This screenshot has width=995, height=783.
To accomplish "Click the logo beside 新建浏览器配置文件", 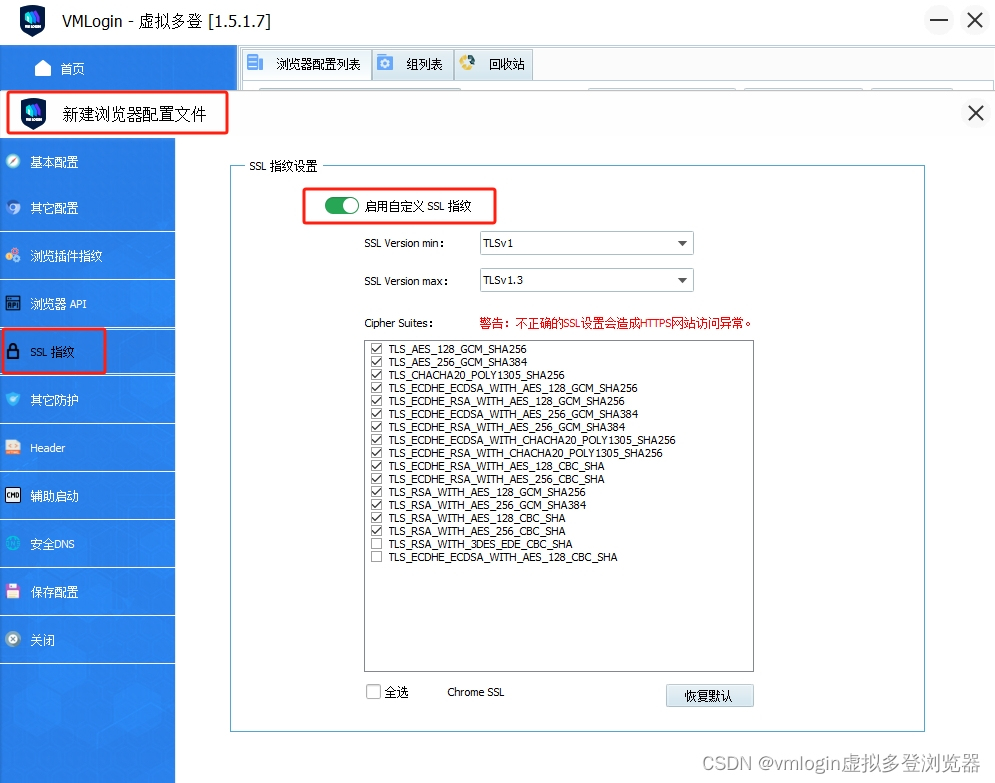I will coord(33,114).
